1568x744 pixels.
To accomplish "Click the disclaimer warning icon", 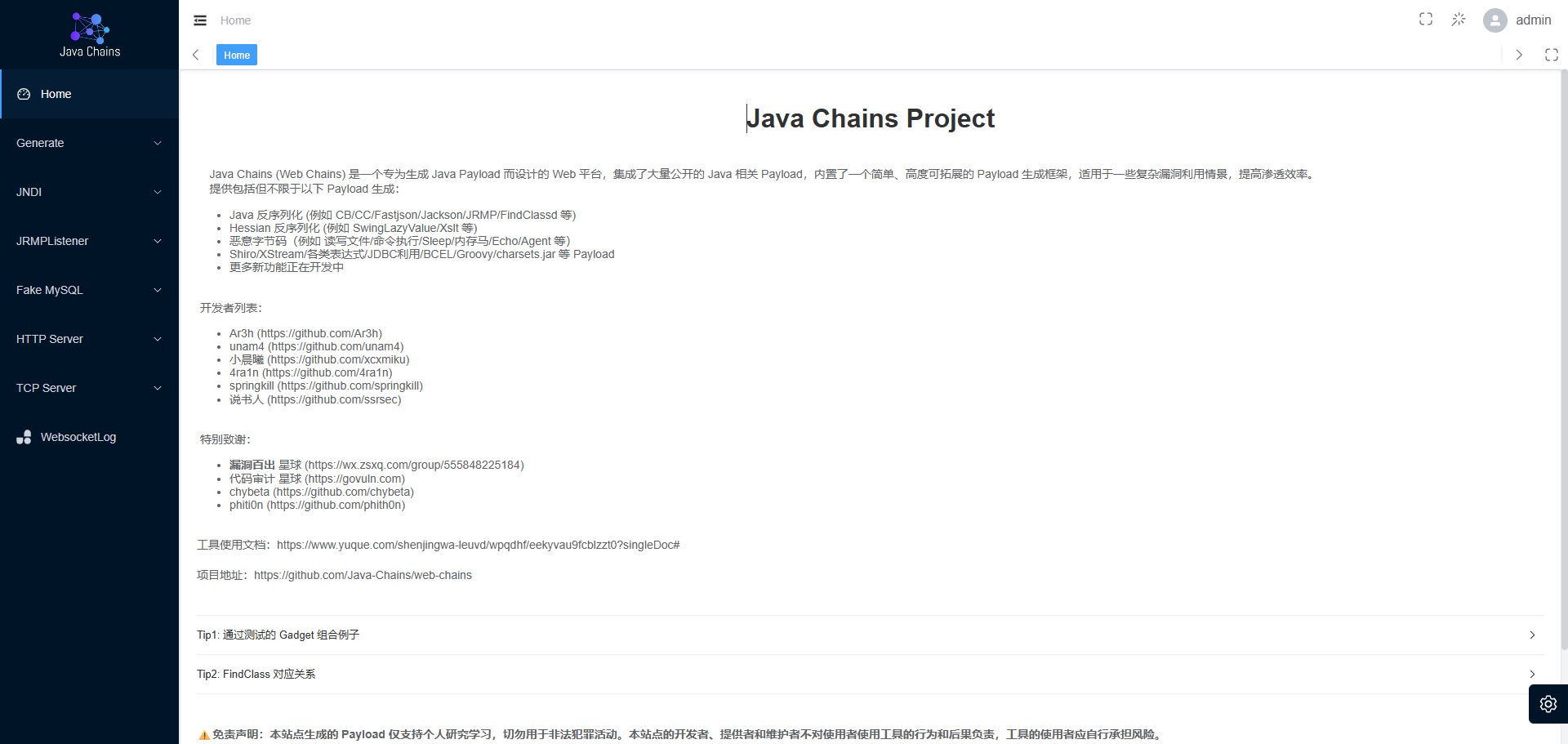I will [x=204, y=735].
